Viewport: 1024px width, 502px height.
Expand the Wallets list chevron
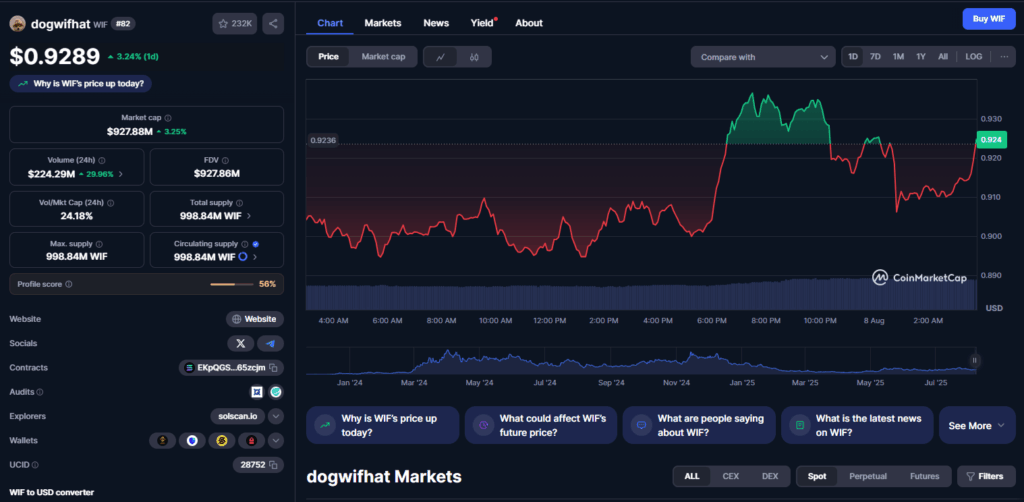276,441
